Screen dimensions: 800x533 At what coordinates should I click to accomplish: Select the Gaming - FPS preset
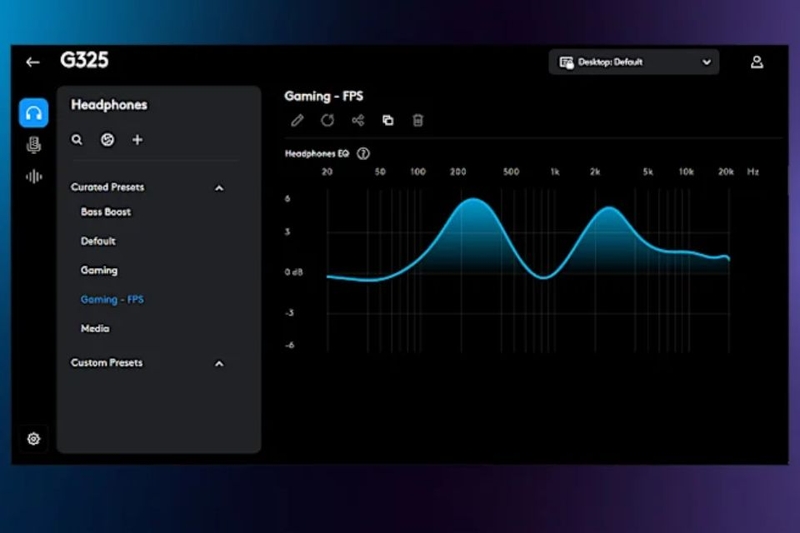(x=112, y=300)
